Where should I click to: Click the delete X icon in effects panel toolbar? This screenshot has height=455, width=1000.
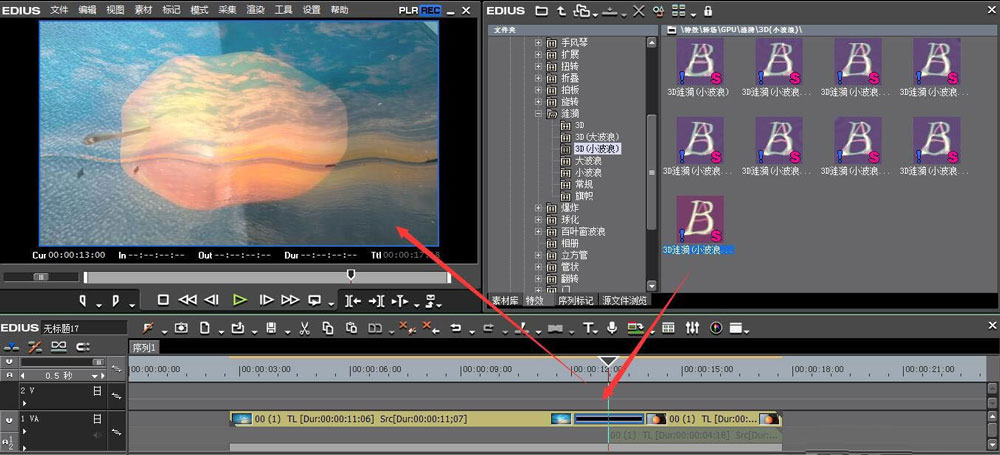pyautogui.click(x=638, y=11)
